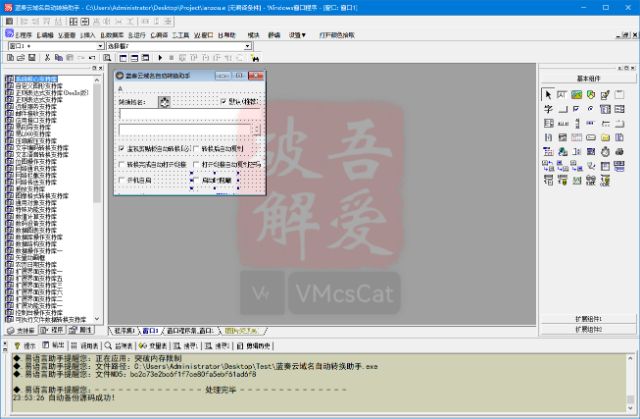Pick the Drawing Board (画板) component
Screen dimensions: 640x419
(605, 95)
